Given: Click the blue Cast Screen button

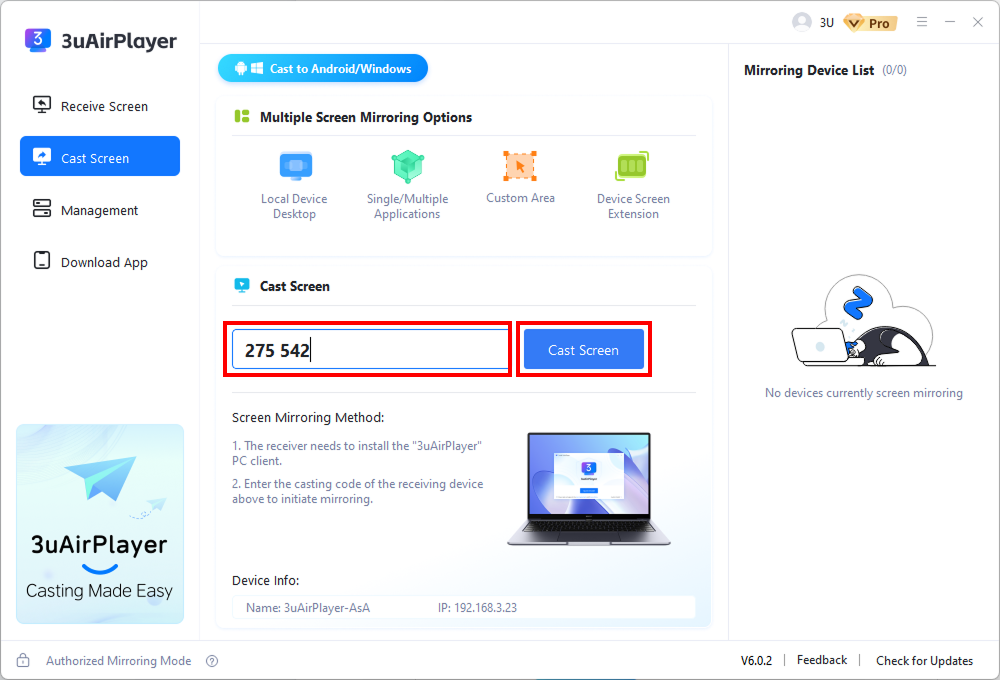Looking at the screenshot, I should 583,349.
